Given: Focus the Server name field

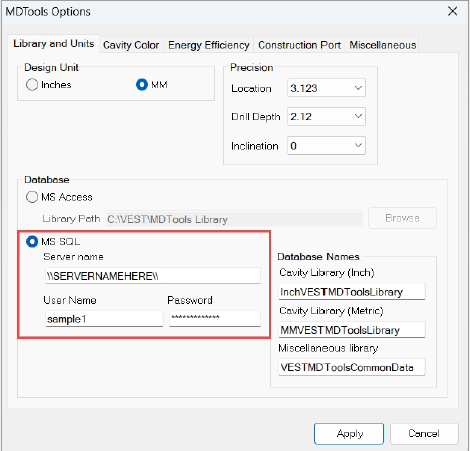Looking at the screenshot, I should click(153, 276).
